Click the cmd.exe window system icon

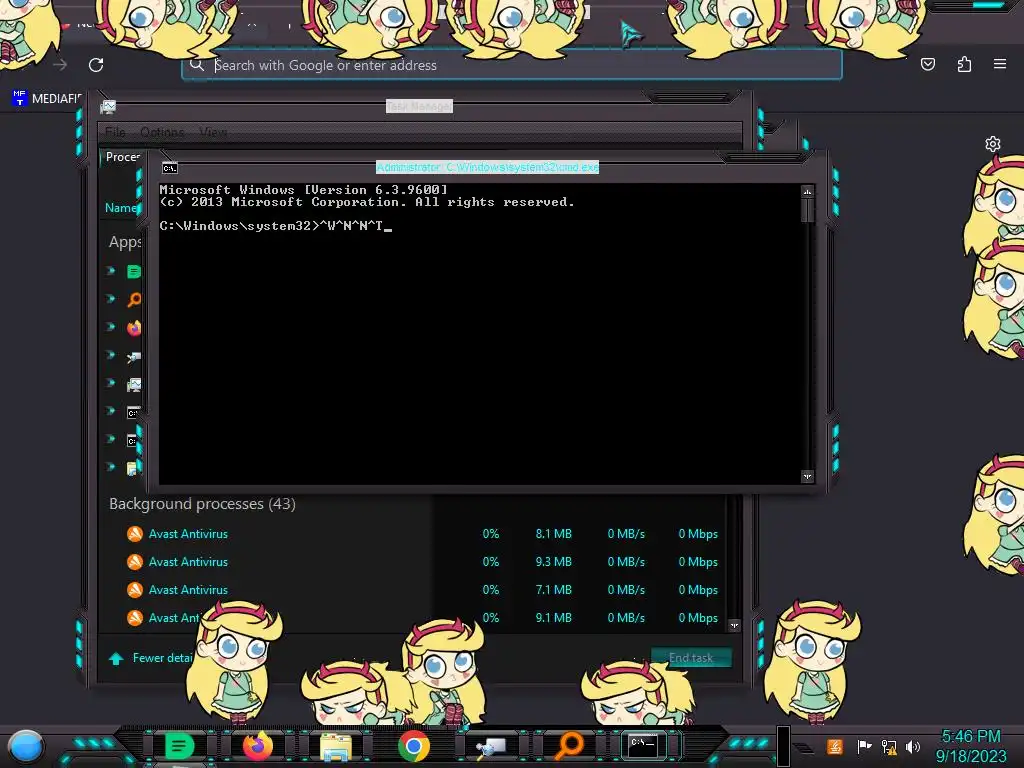point(170,168)
